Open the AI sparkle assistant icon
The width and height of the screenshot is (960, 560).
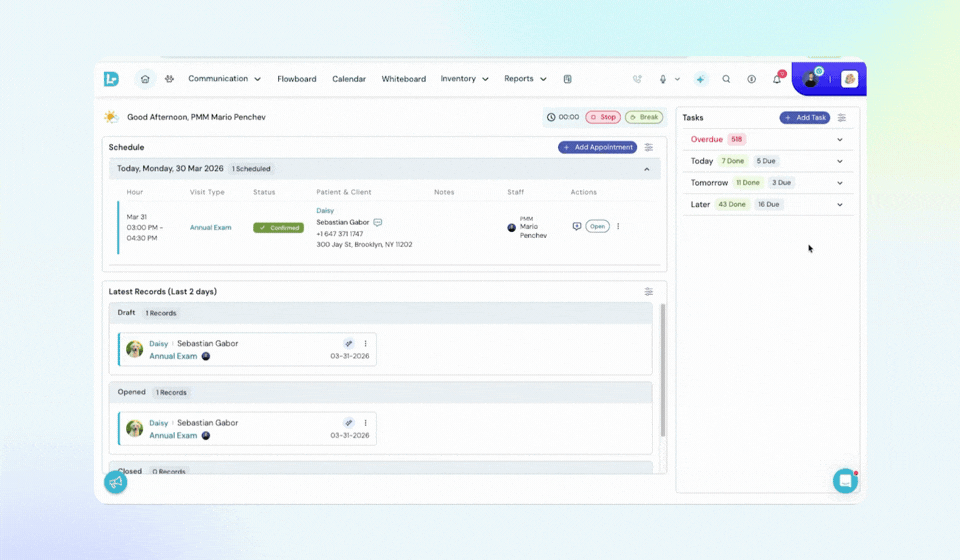pyautogui.click(x=701, y=79)
